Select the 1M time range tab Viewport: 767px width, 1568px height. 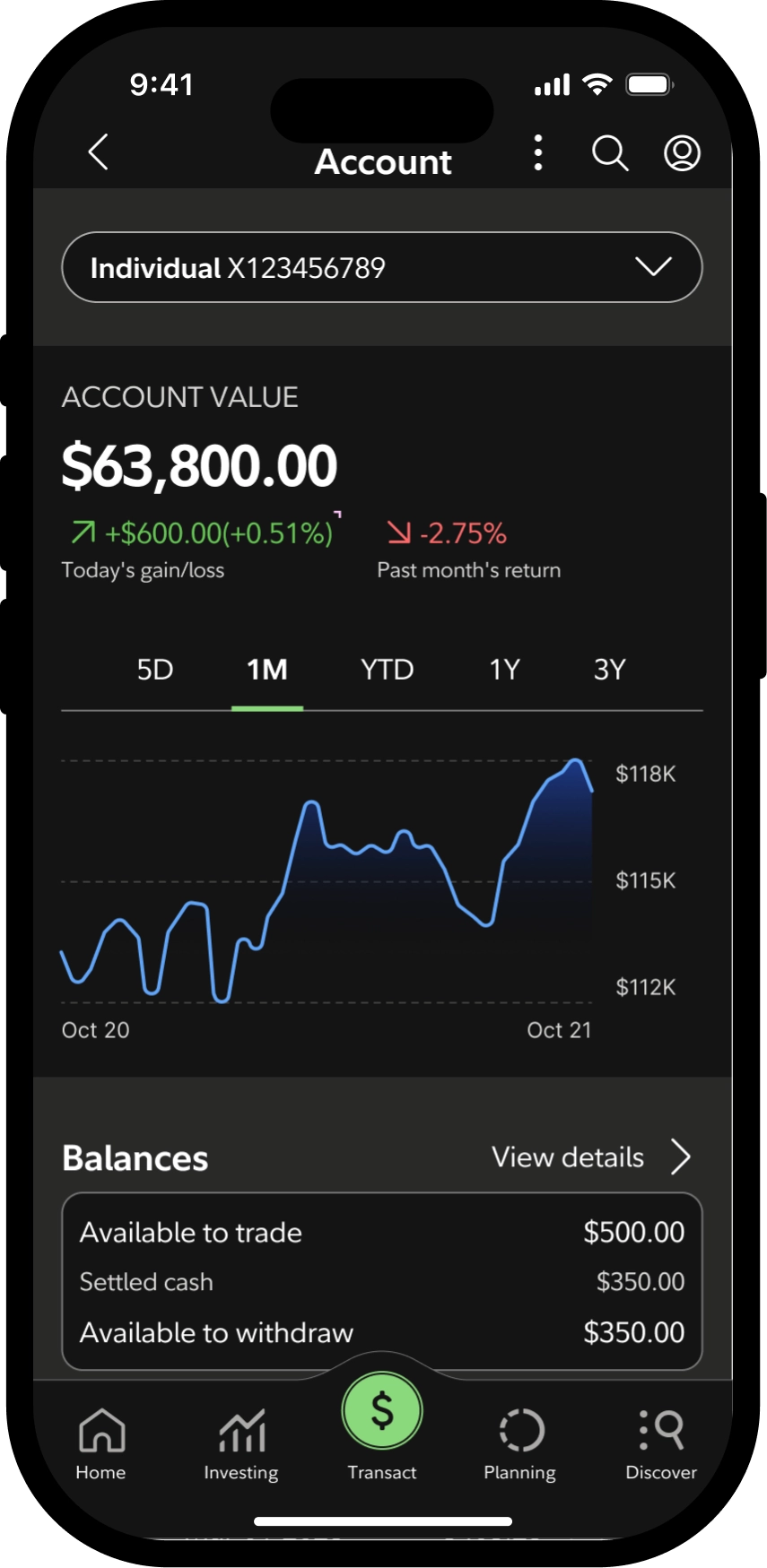coord(267,670)
